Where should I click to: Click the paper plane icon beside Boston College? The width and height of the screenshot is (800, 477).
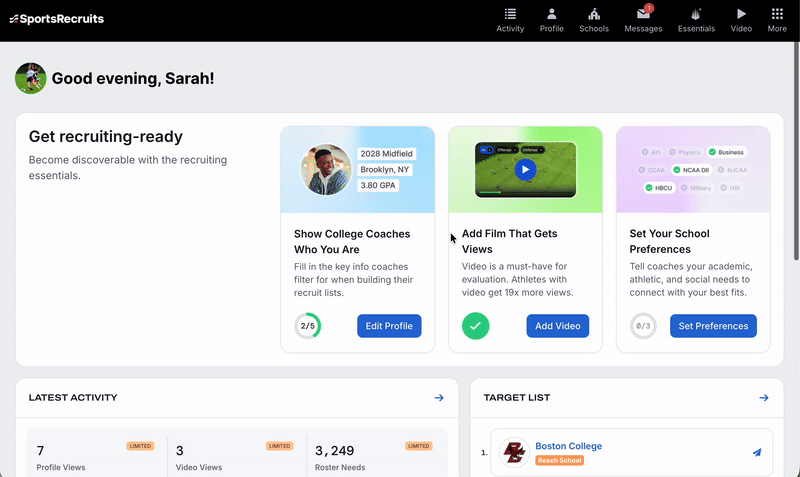coord(757,452)
